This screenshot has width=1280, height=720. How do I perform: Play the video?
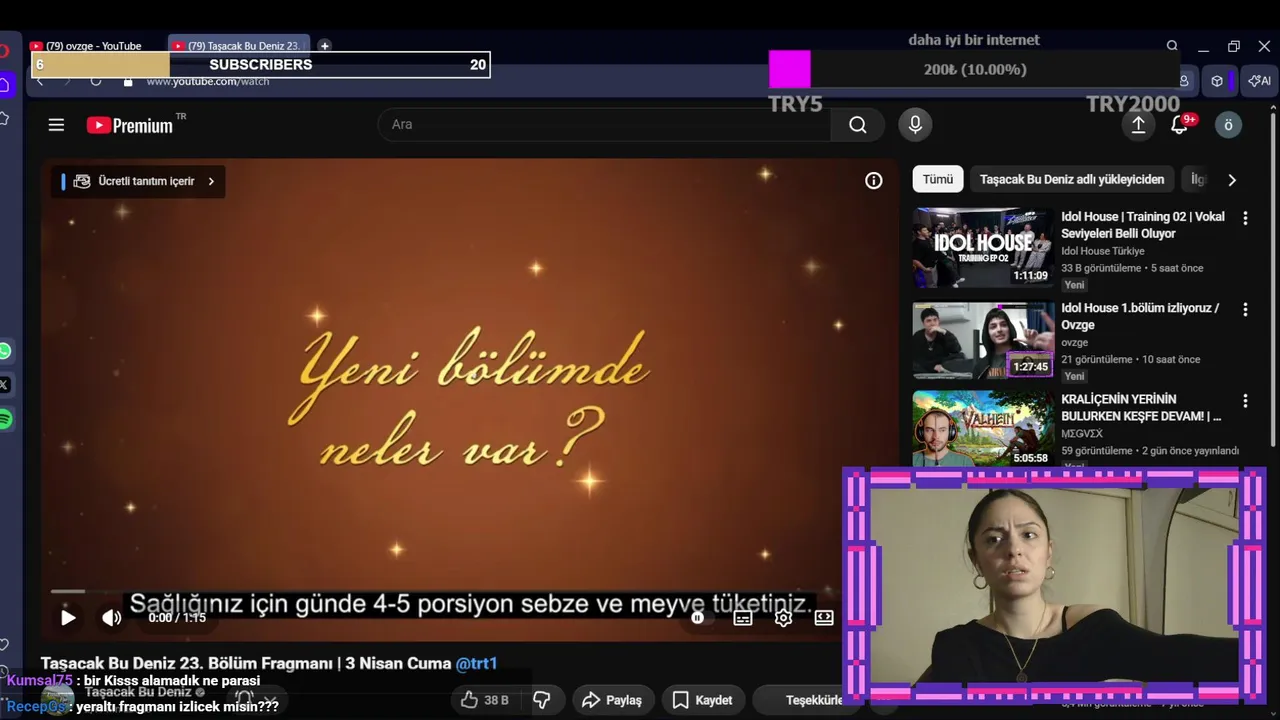[x=68, y=617]
